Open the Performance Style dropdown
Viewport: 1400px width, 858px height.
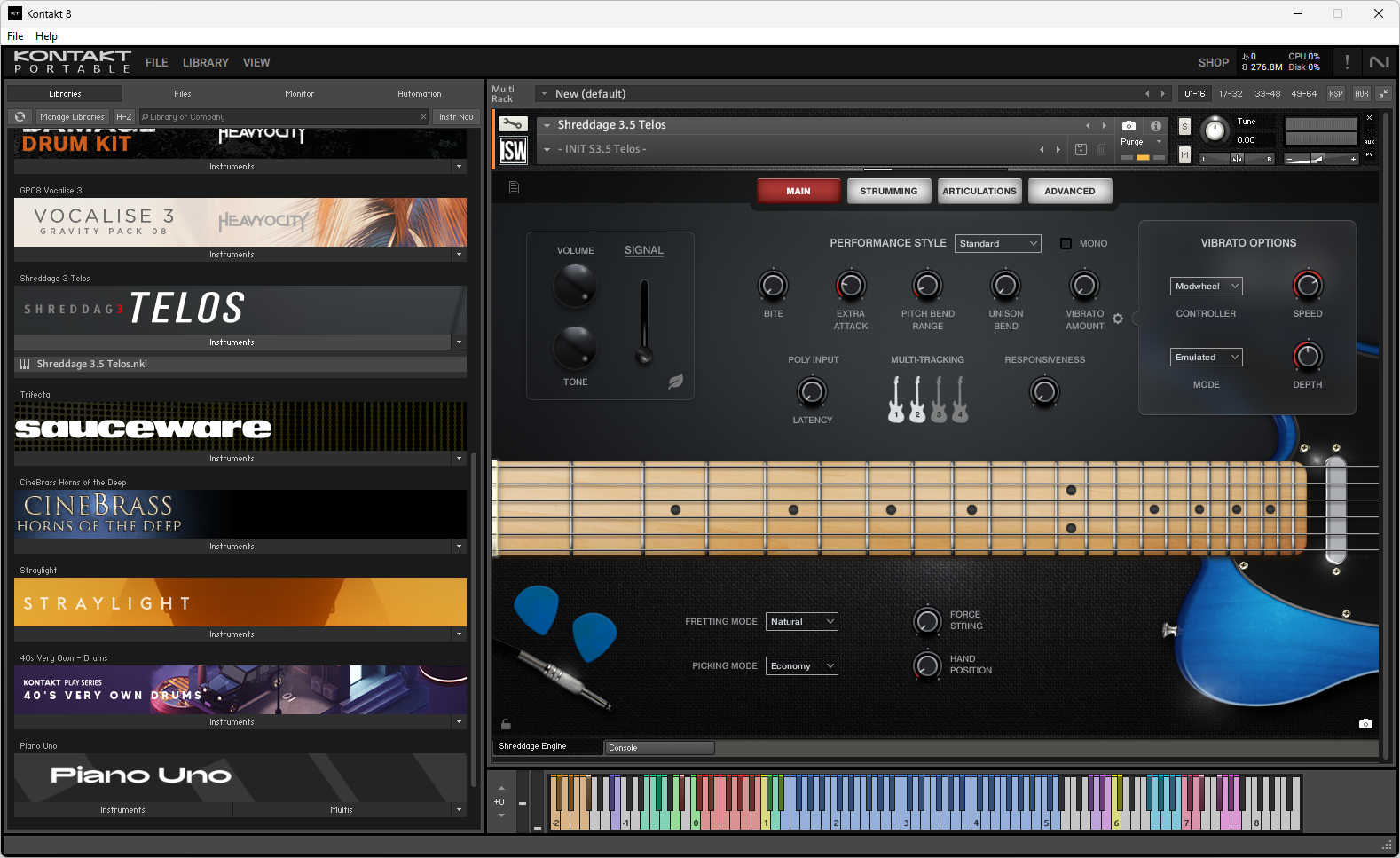pyautogui.click(x=998, y=243)
